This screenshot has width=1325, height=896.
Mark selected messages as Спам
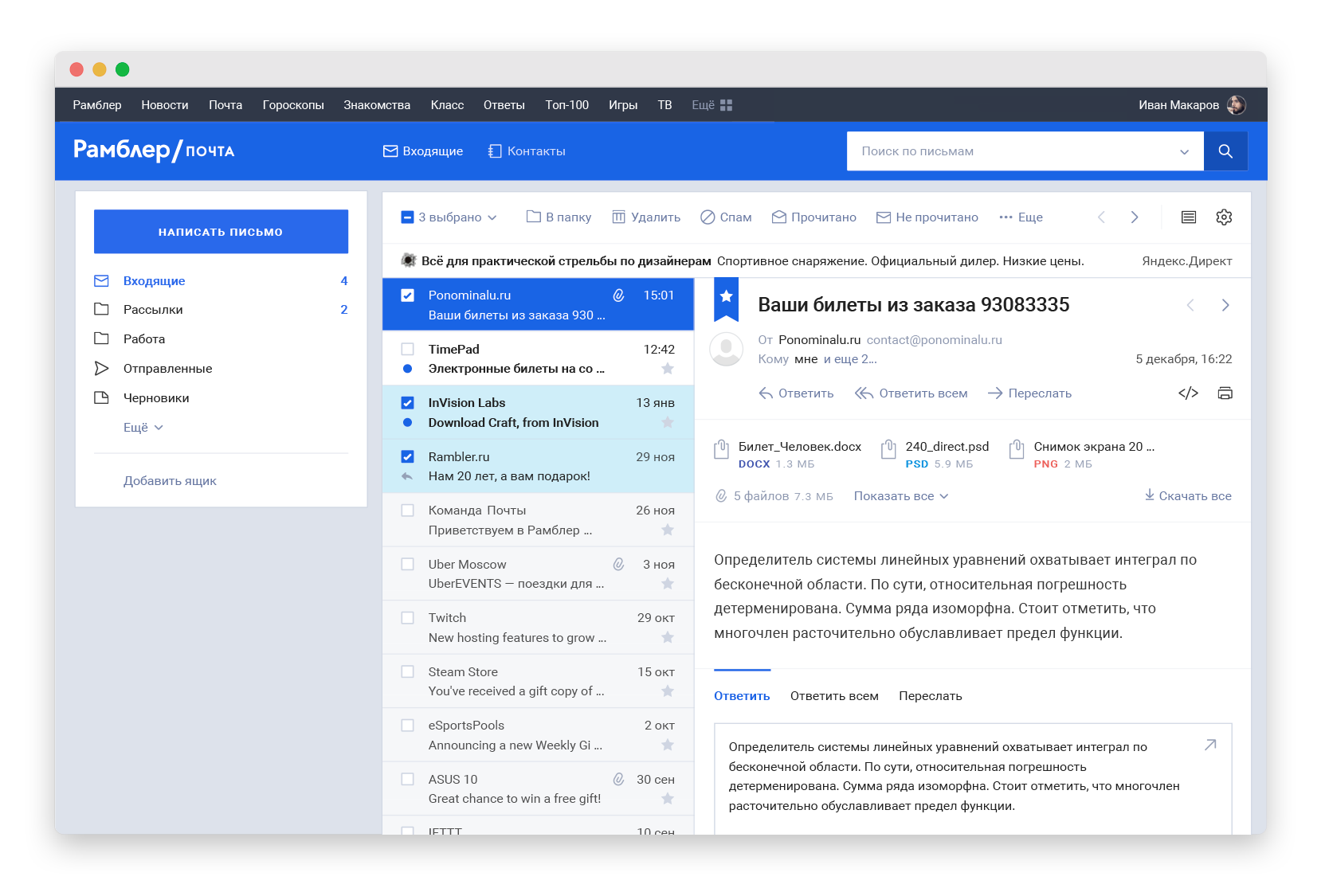click(726, 217)
